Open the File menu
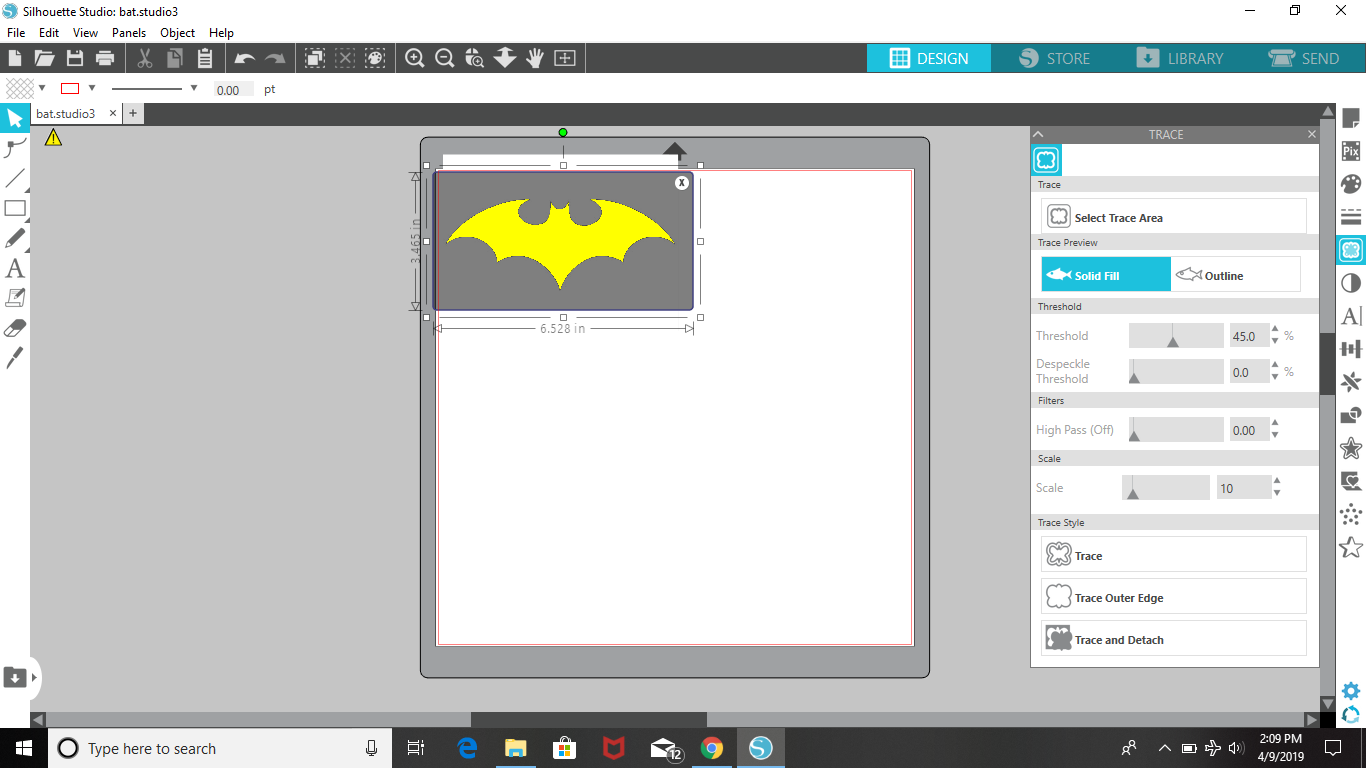Viewport: 1366px width, 768px height. click(x=16, y=33)
